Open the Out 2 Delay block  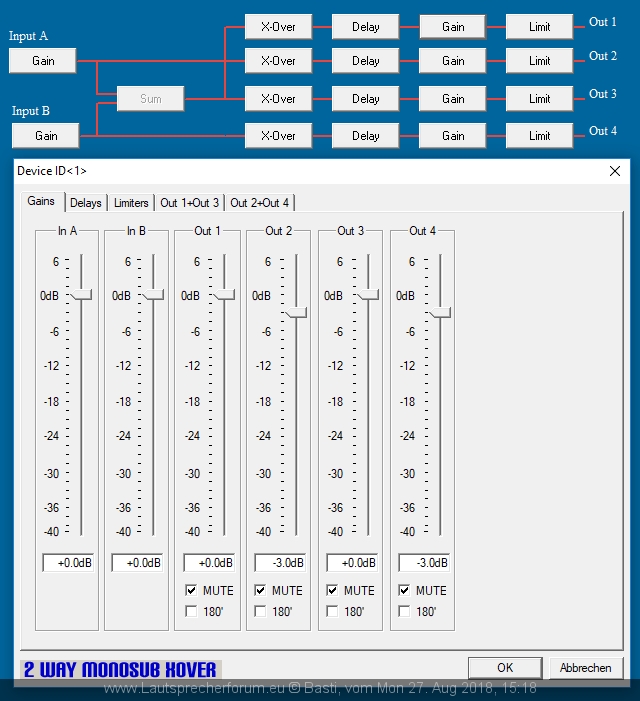click(365, 61)
